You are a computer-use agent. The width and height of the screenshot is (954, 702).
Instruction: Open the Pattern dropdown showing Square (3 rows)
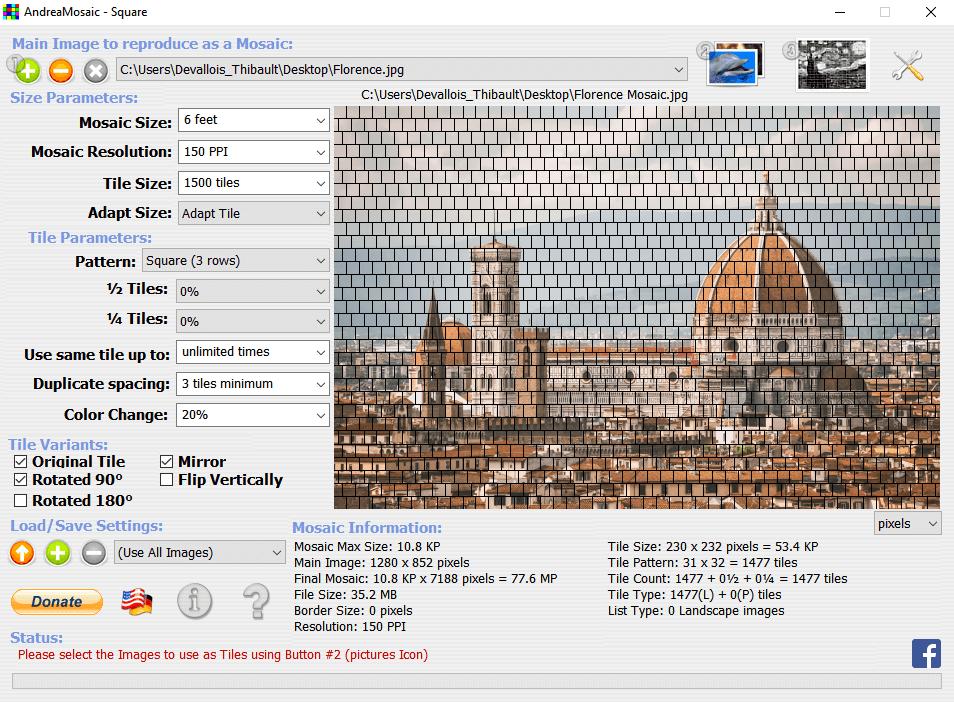tap(236, 260)
